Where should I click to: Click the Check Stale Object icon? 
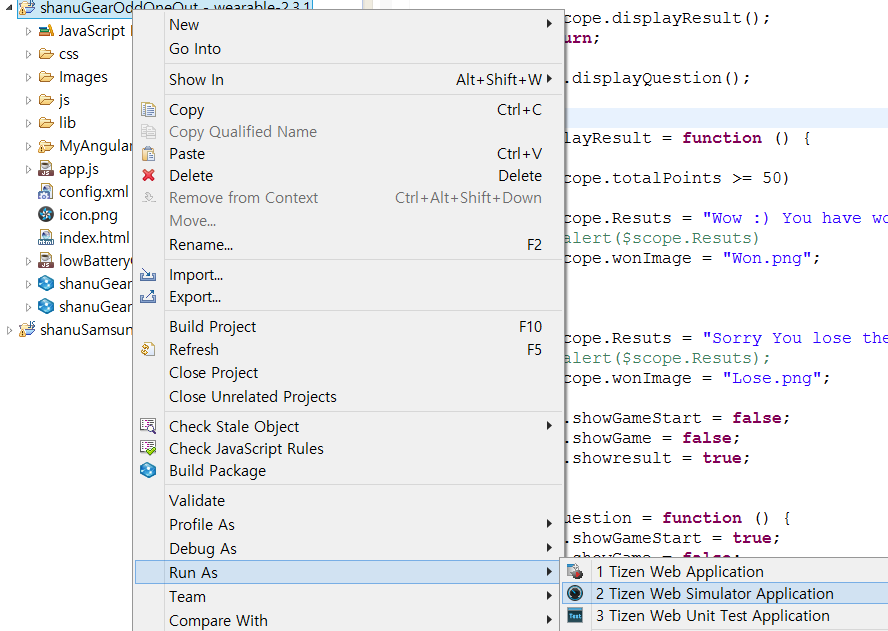coord(148,426)
